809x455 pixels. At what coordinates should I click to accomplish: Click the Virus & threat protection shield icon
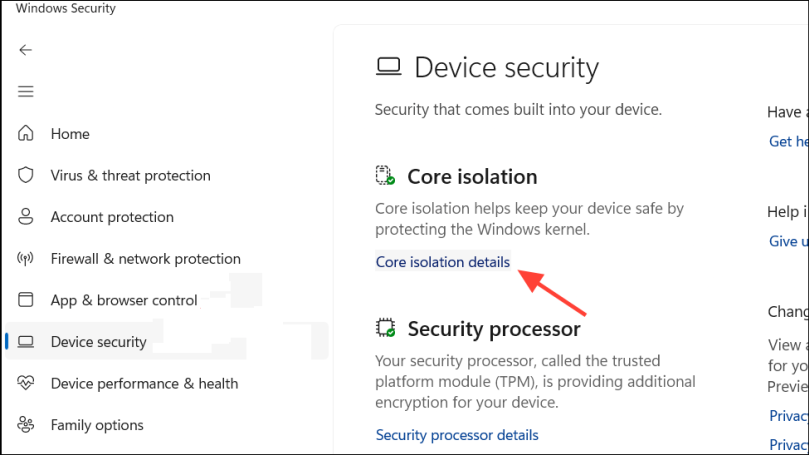click(x=26, y=175)
